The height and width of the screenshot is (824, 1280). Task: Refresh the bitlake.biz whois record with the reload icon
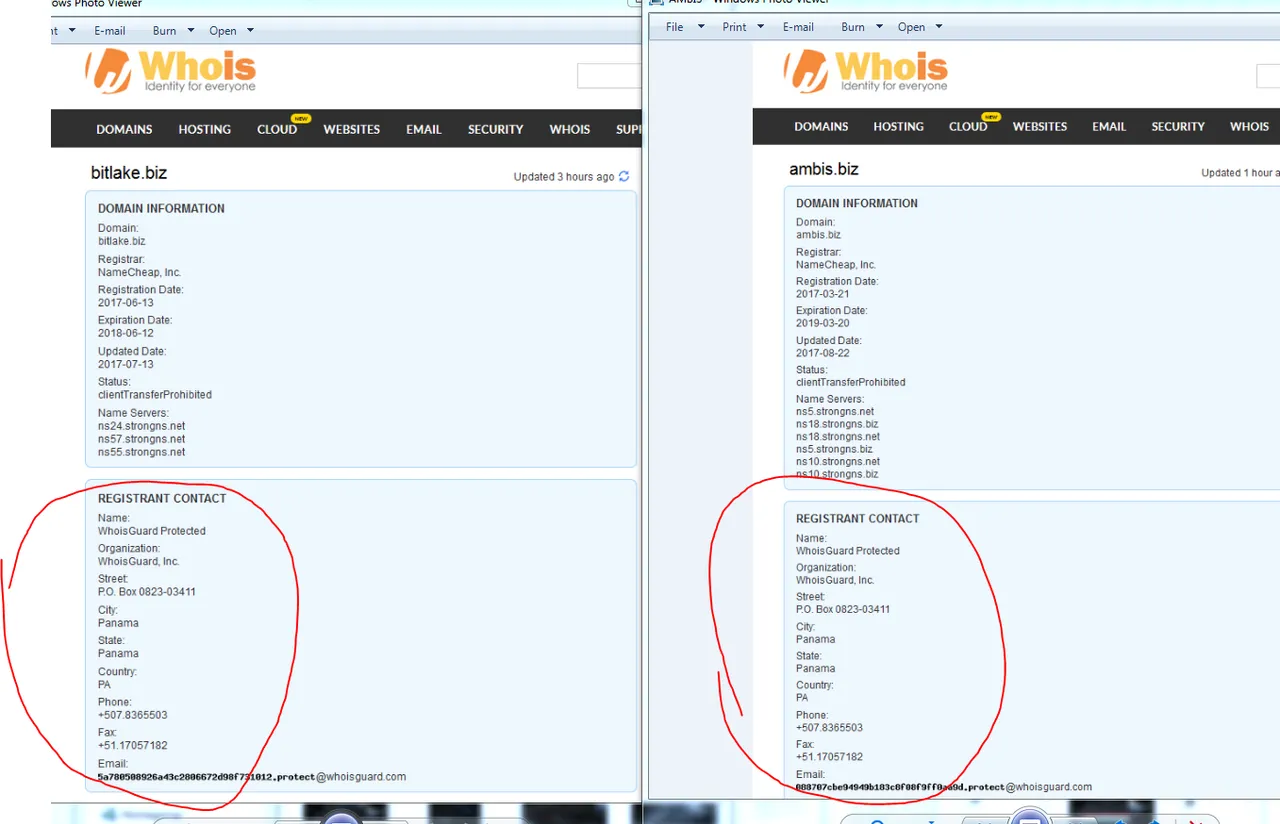point(624,176)
